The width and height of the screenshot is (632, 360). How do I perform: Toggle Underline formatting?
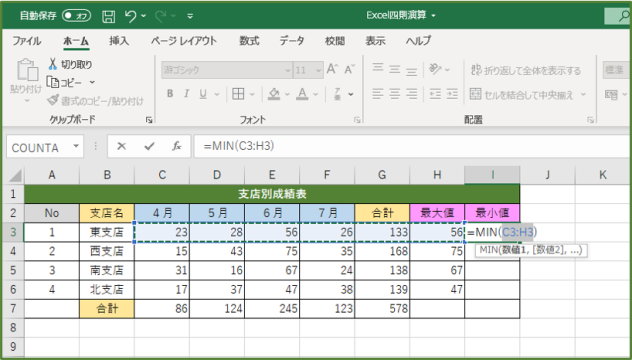click(203, 94)
